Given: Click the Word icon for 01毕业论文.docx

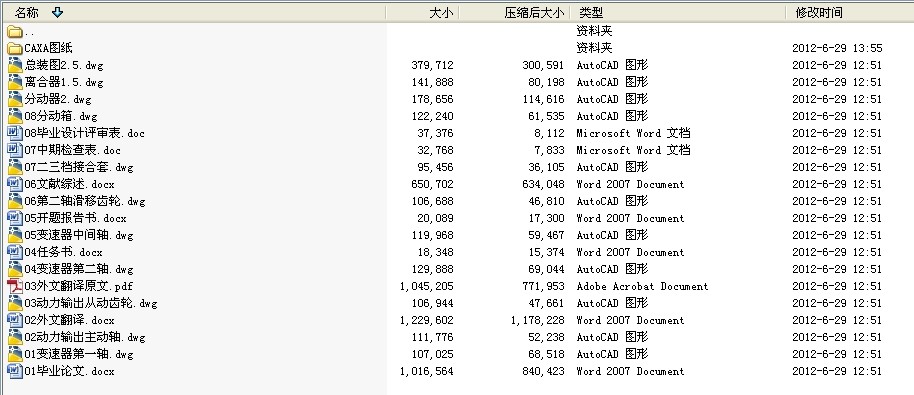Looking at the screenshot, I should pyautogui.click(x=15, y=372).
